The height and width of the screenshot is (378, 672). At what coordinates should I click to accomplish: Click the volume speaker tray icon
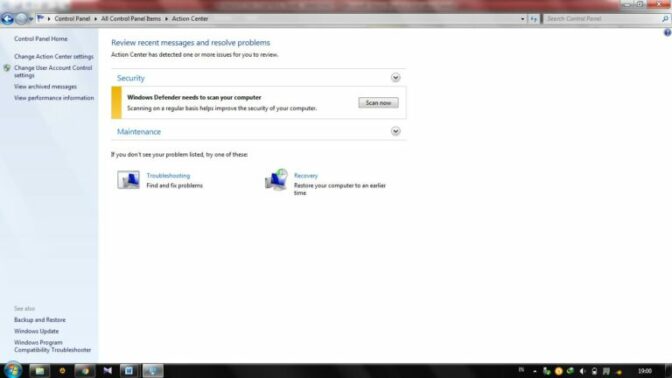[x=582, y=371]
